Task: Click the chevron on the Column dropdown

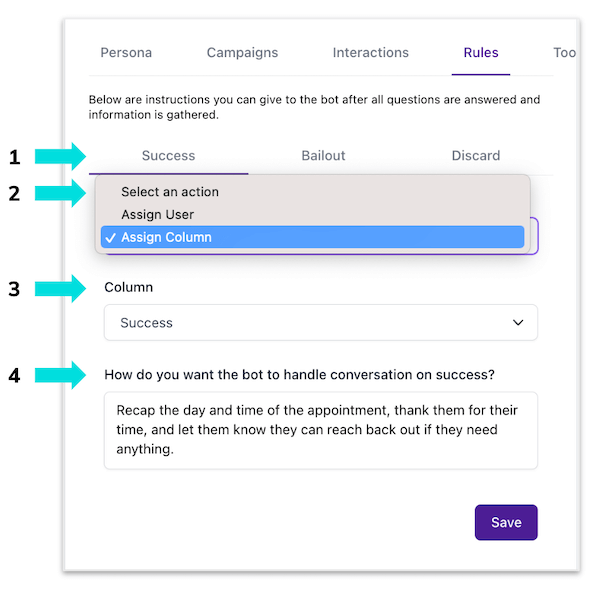Action: (518, 323)
